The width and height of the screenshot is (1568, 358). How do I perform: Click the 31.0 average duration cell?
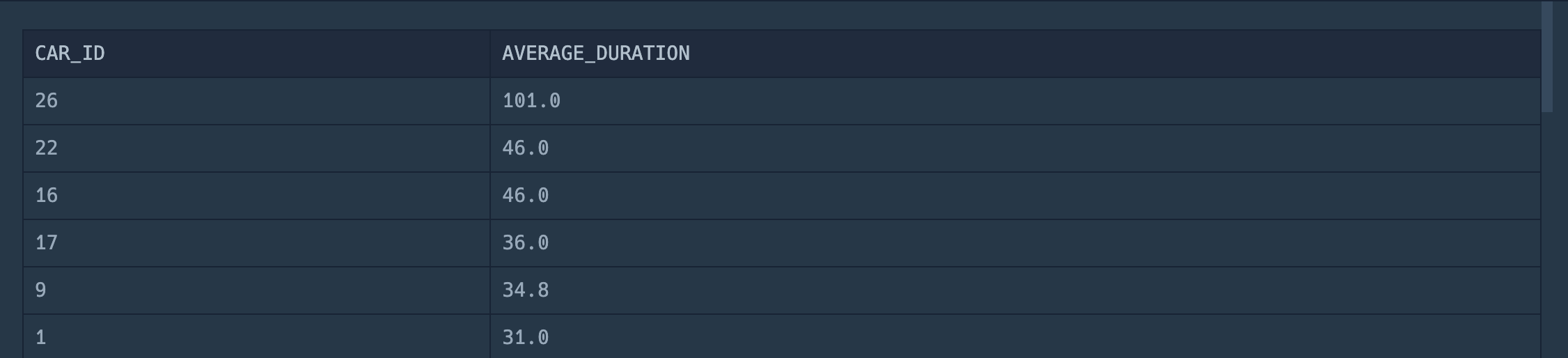[x=1015, y=336]
